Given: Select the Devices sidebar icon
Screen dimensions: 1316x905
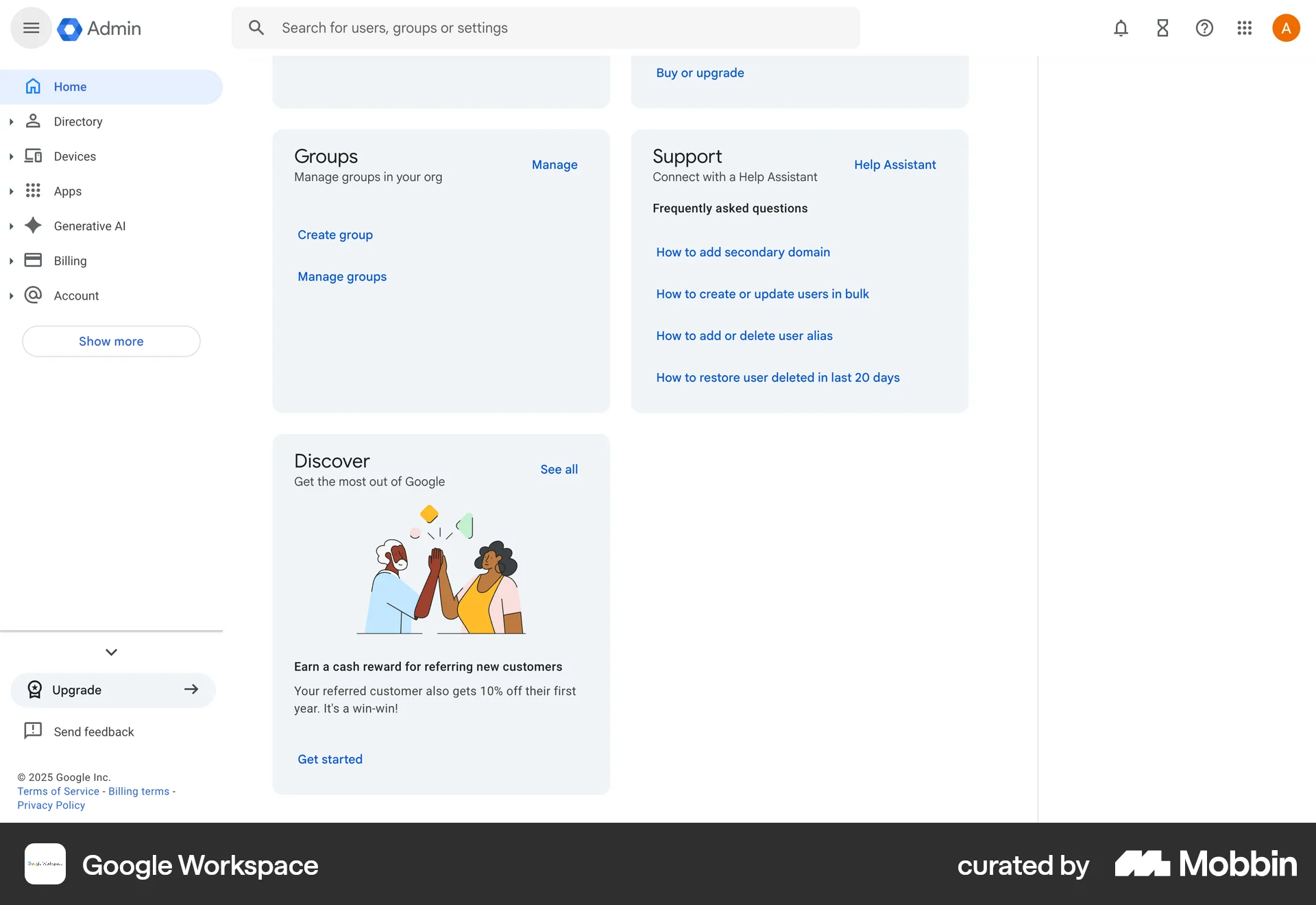Looking at the screenshot, I should 33,156.
